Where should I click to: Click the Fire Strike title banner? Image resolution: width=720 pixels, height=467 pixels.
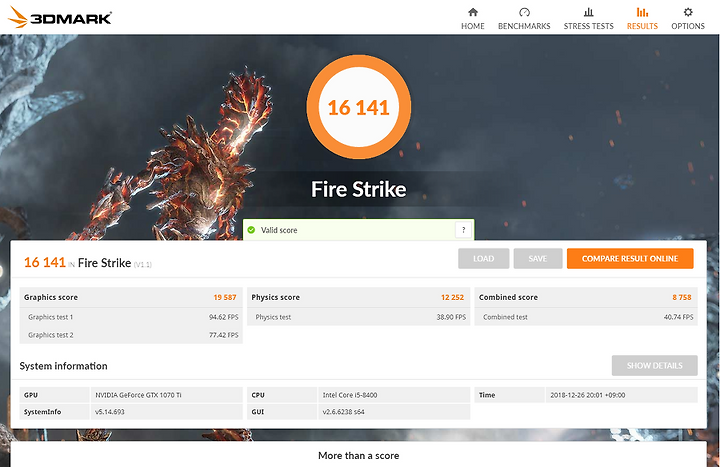point(359,189)
